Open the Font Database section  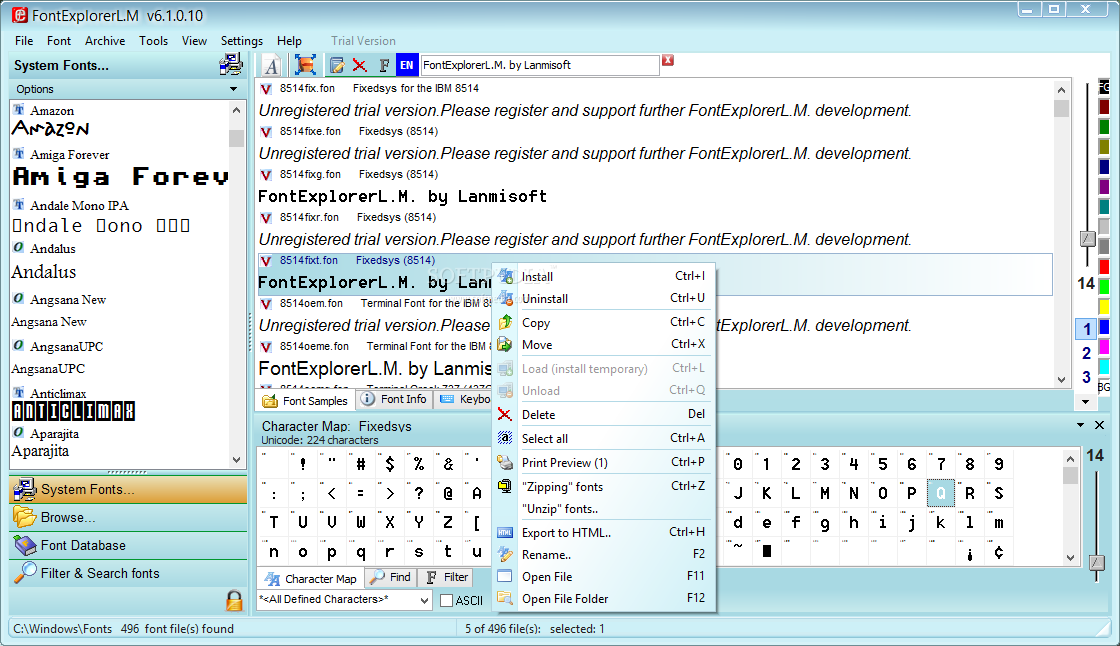point(128,545)
